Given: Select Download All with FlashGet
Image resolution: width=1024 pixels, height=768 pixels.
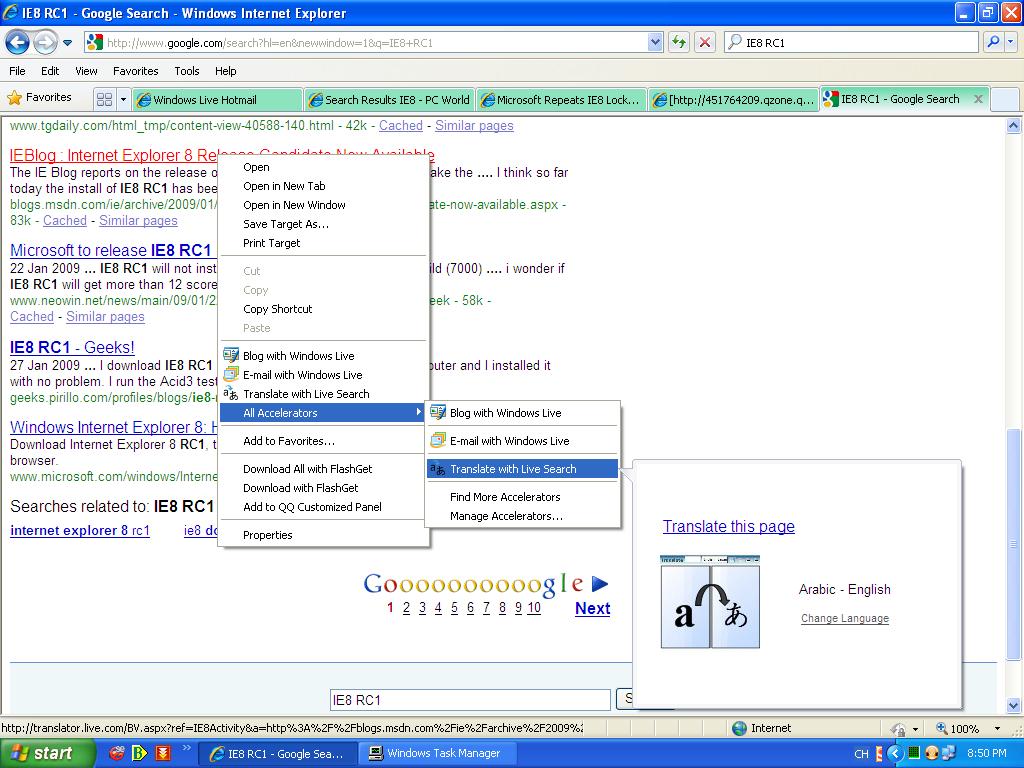Looking at the screenshot, I should click(324, 469).
